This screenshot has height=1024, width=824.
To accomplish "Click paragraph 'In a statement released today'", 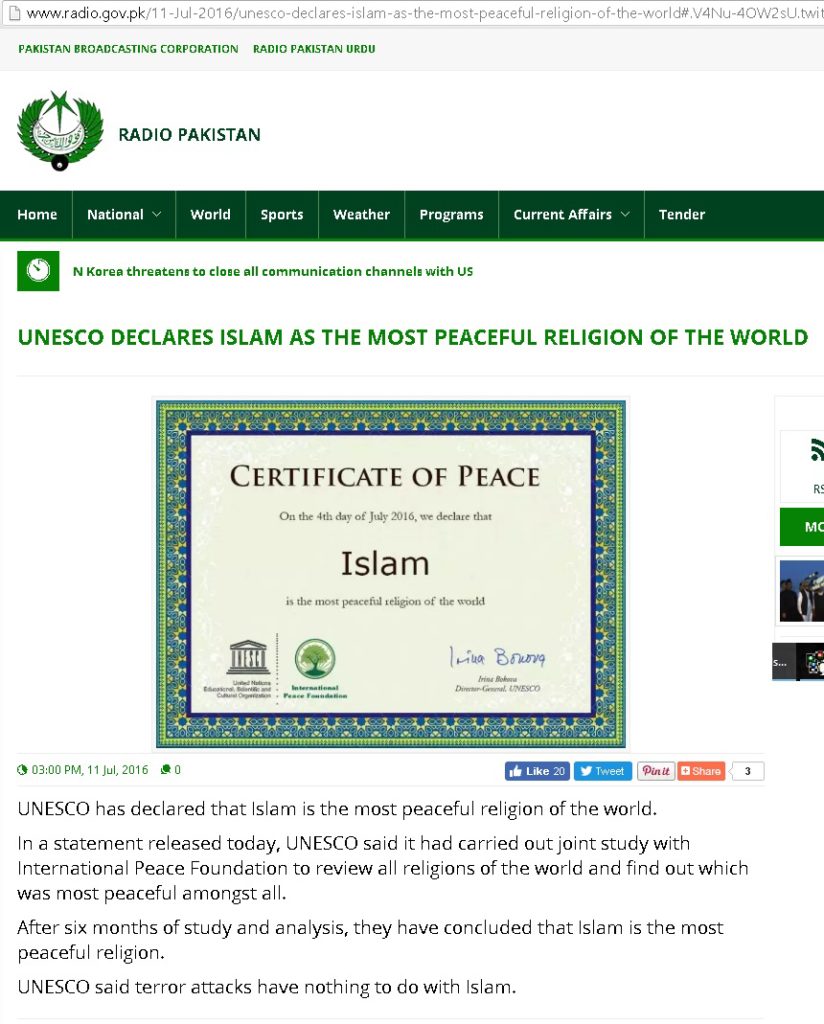I will (x=383, y=868).
